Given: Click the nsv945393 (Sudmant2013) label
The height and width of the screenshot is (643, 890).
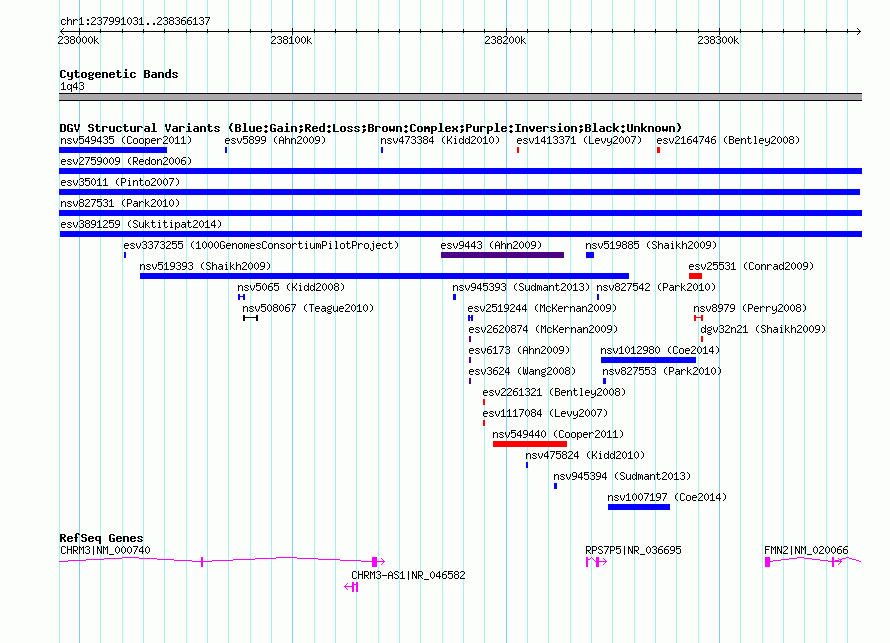Looking at the screenshot, I should click(x=521, y=287).
